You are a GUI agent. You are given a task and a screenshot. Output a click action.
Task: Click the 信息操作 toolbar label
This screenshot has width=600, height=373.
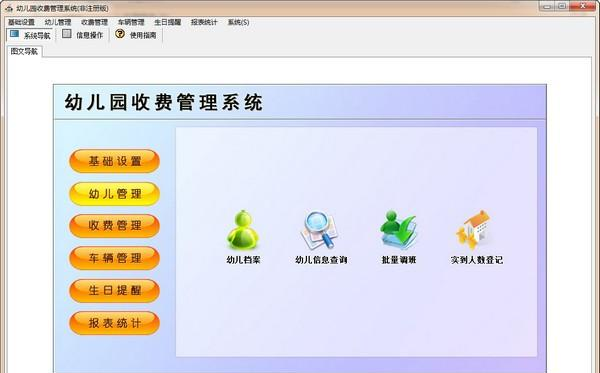[x=90, y=35]
